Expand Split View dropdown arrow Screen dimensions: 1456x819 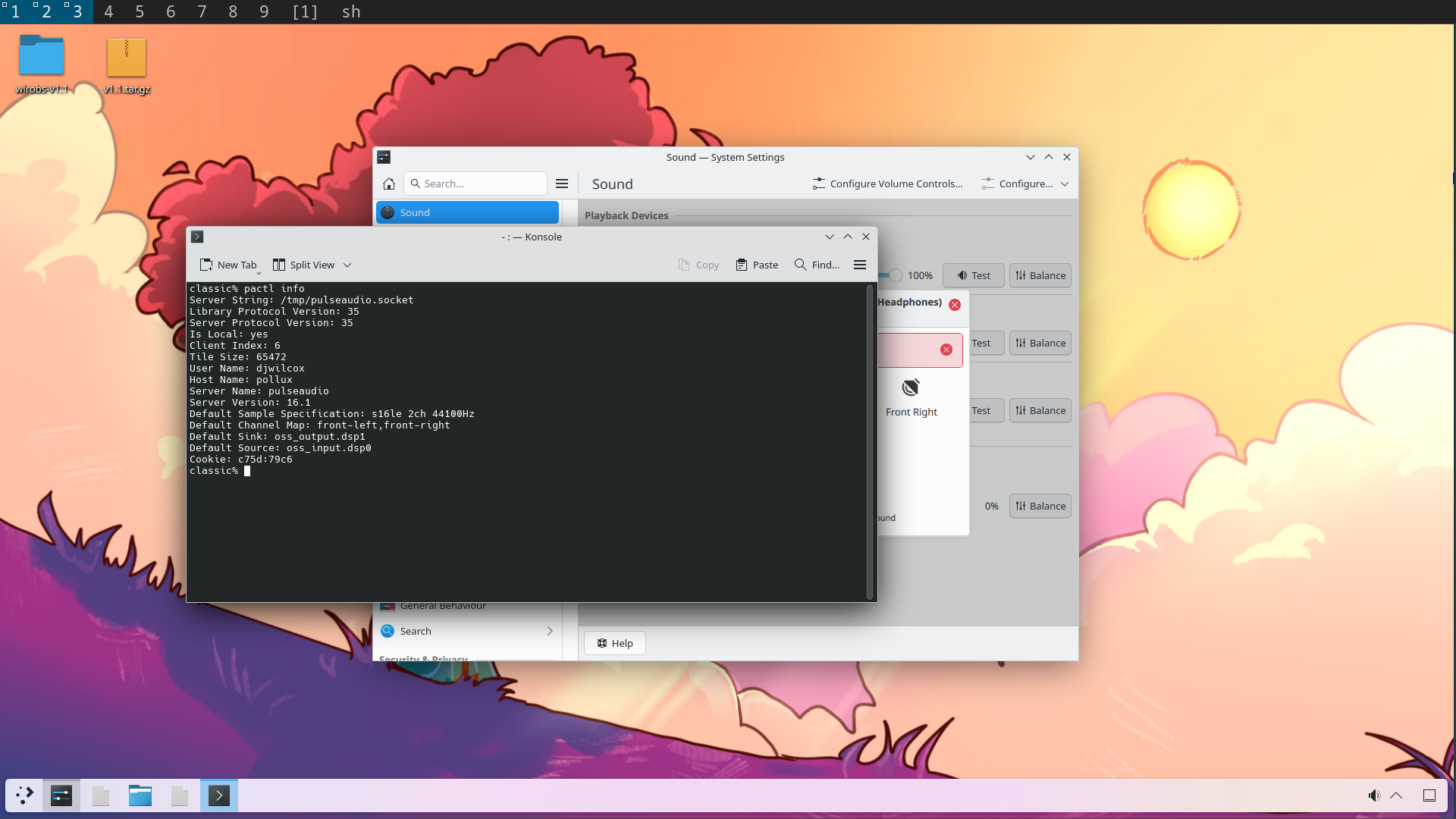point(347,265)
